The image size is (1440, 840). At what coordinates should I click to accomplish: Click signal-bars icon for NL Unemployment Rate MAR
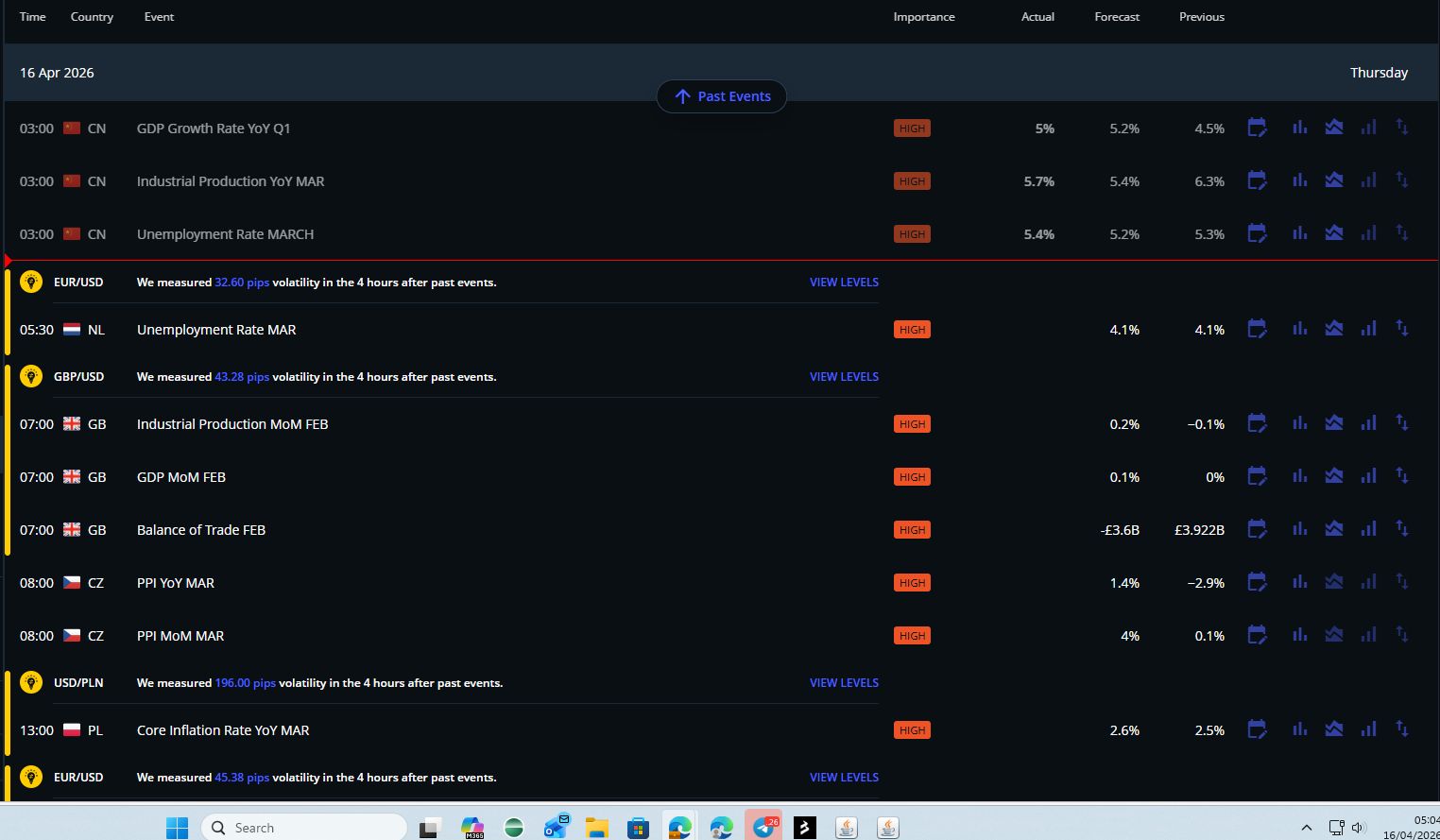pos(1368,329)
